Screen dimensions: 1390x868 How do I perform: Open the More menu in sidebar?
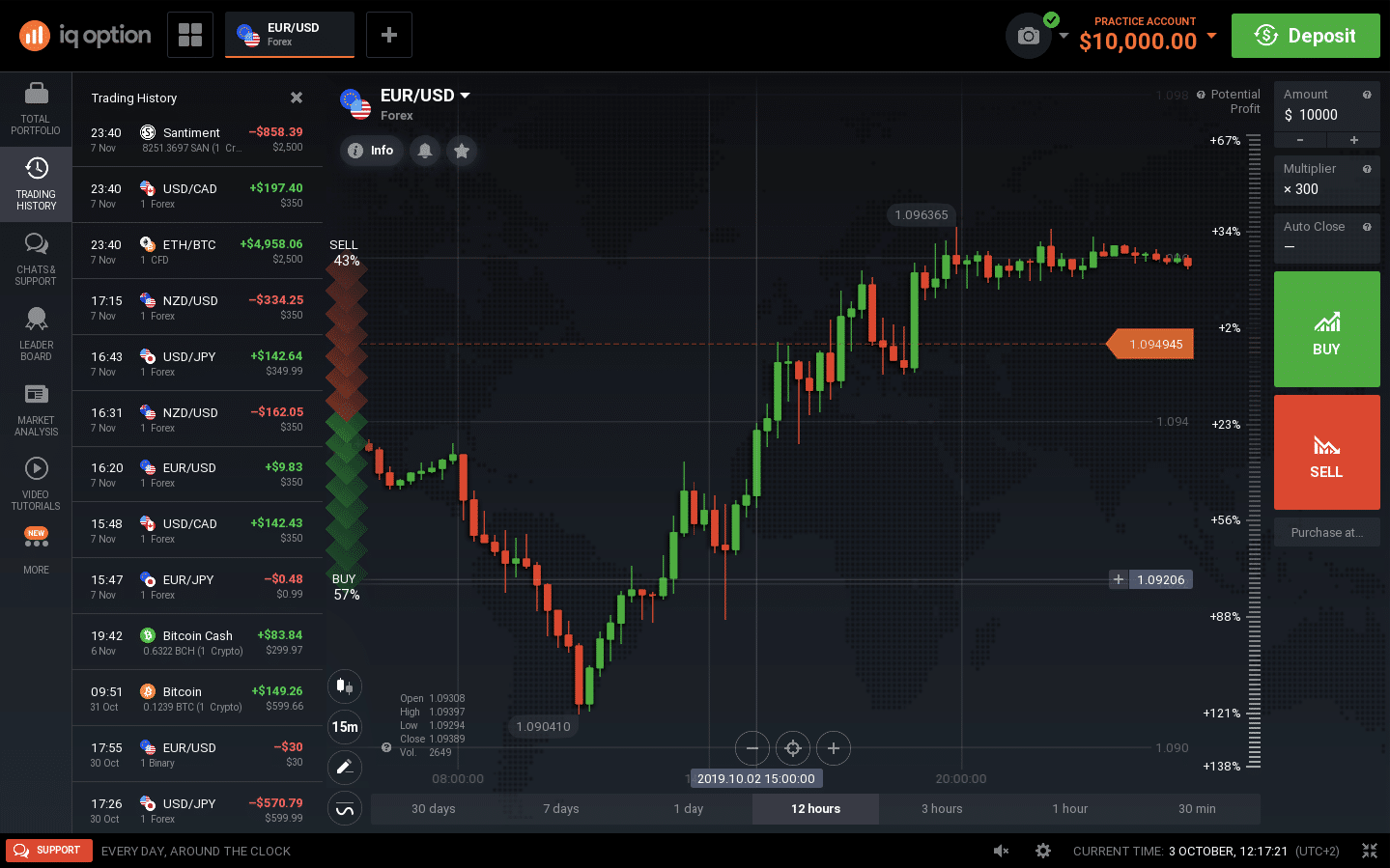(x=36, y=551)
